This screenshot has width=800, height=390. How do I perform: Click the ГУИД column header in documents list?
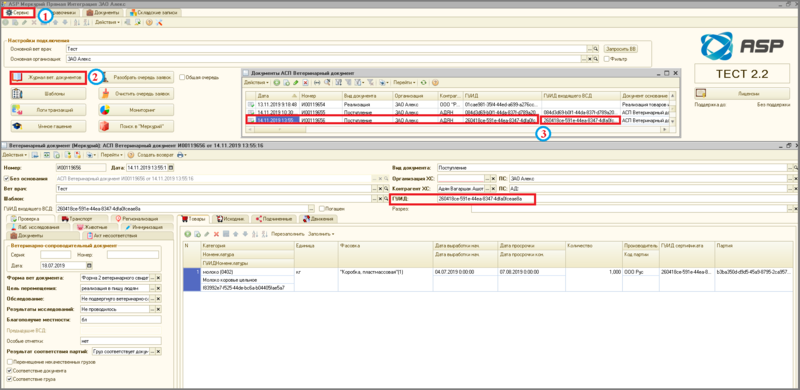[x=502, y=95]
